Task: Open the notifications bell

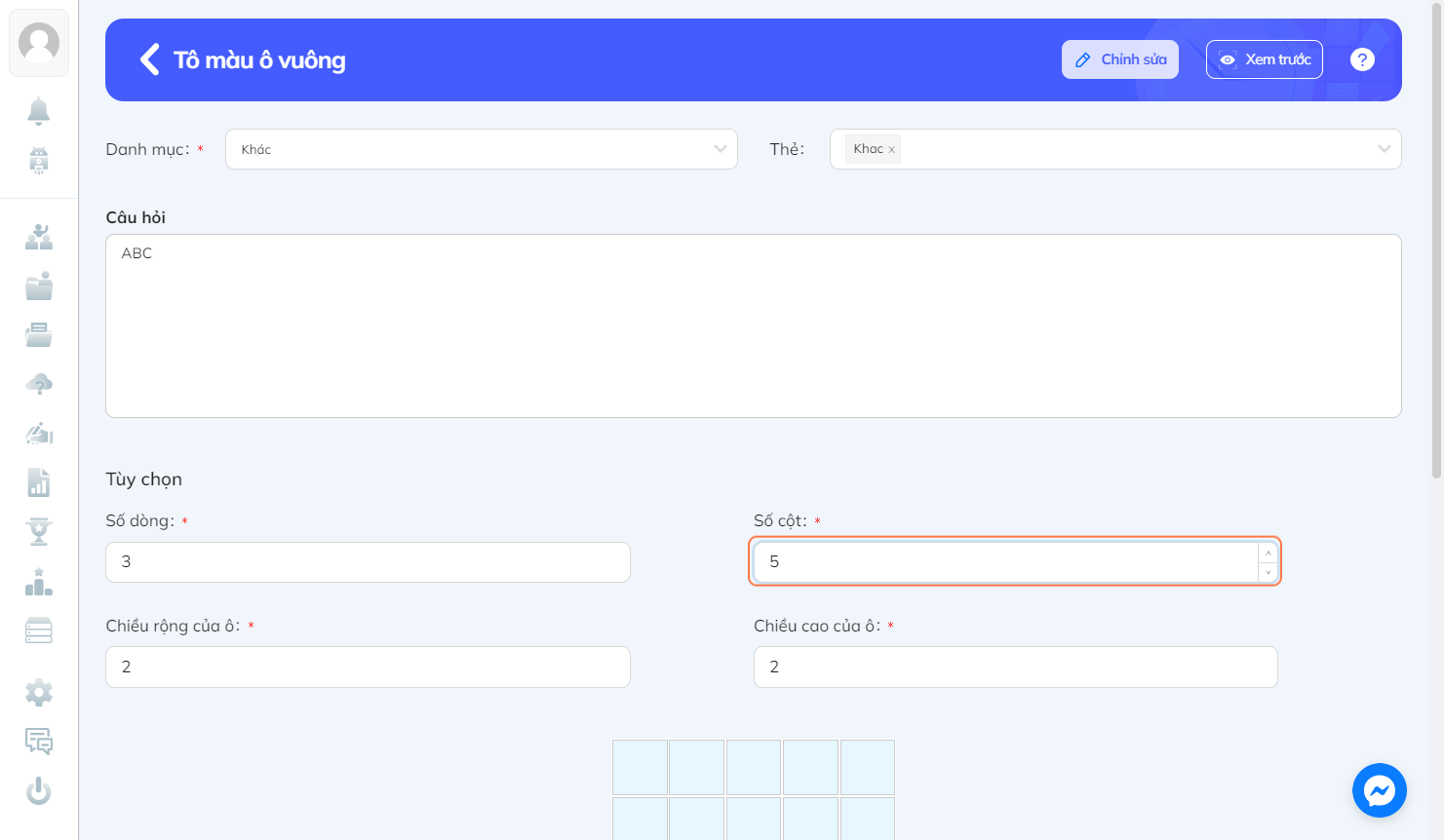Action: [x=39, y=111]
